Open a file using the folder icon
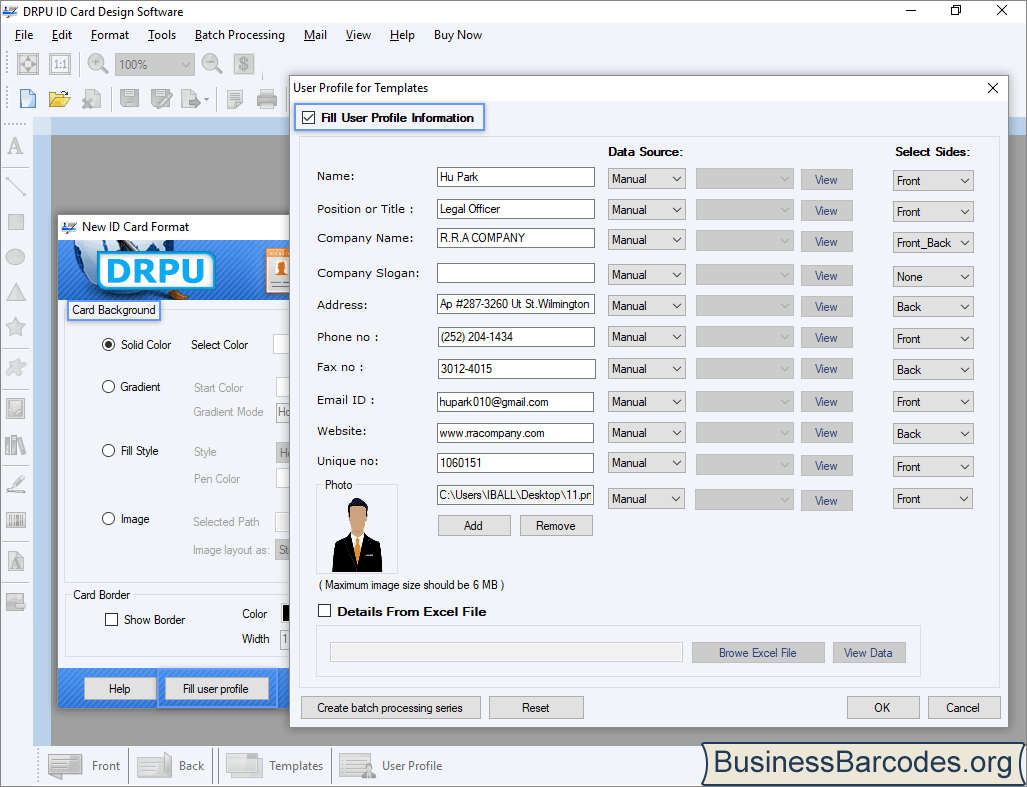Image resolution: width=1027 pixels, height=787 pixels. click(x=59, y=99)
